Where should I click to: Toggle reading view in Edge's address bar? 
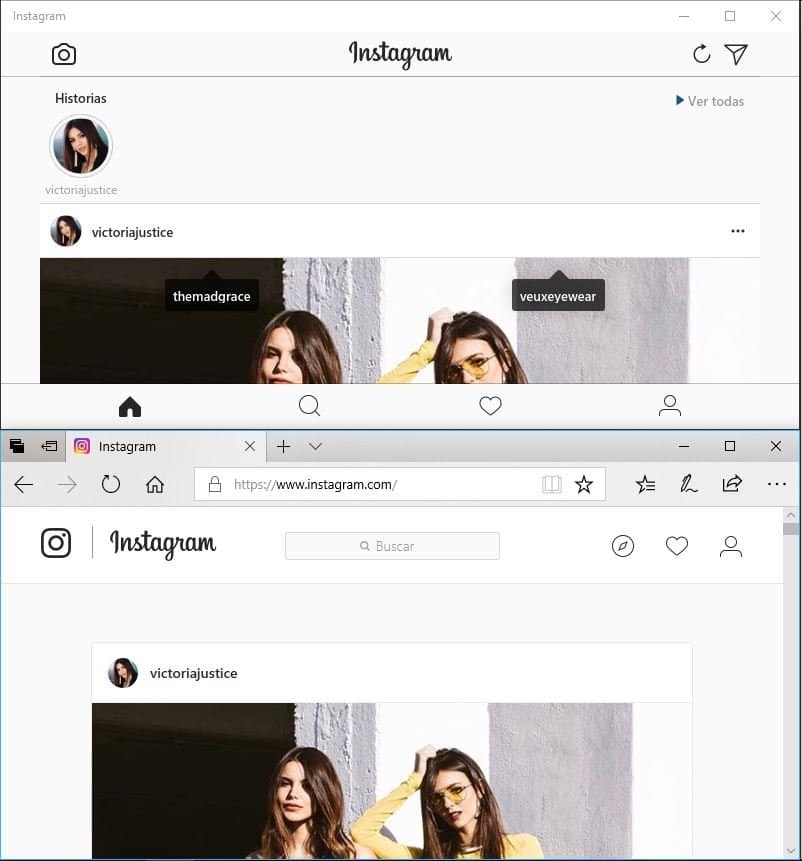click(551, 484)
